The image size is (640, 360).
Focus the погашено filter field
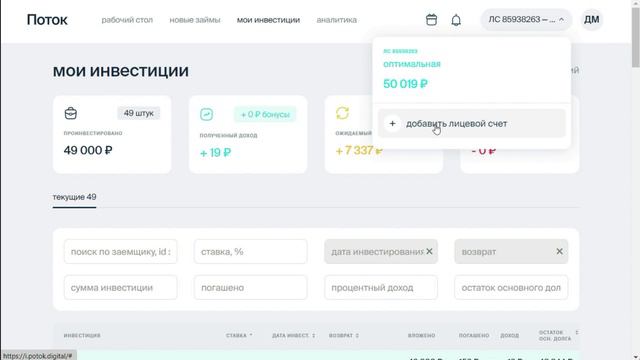[x=251, y=287]
